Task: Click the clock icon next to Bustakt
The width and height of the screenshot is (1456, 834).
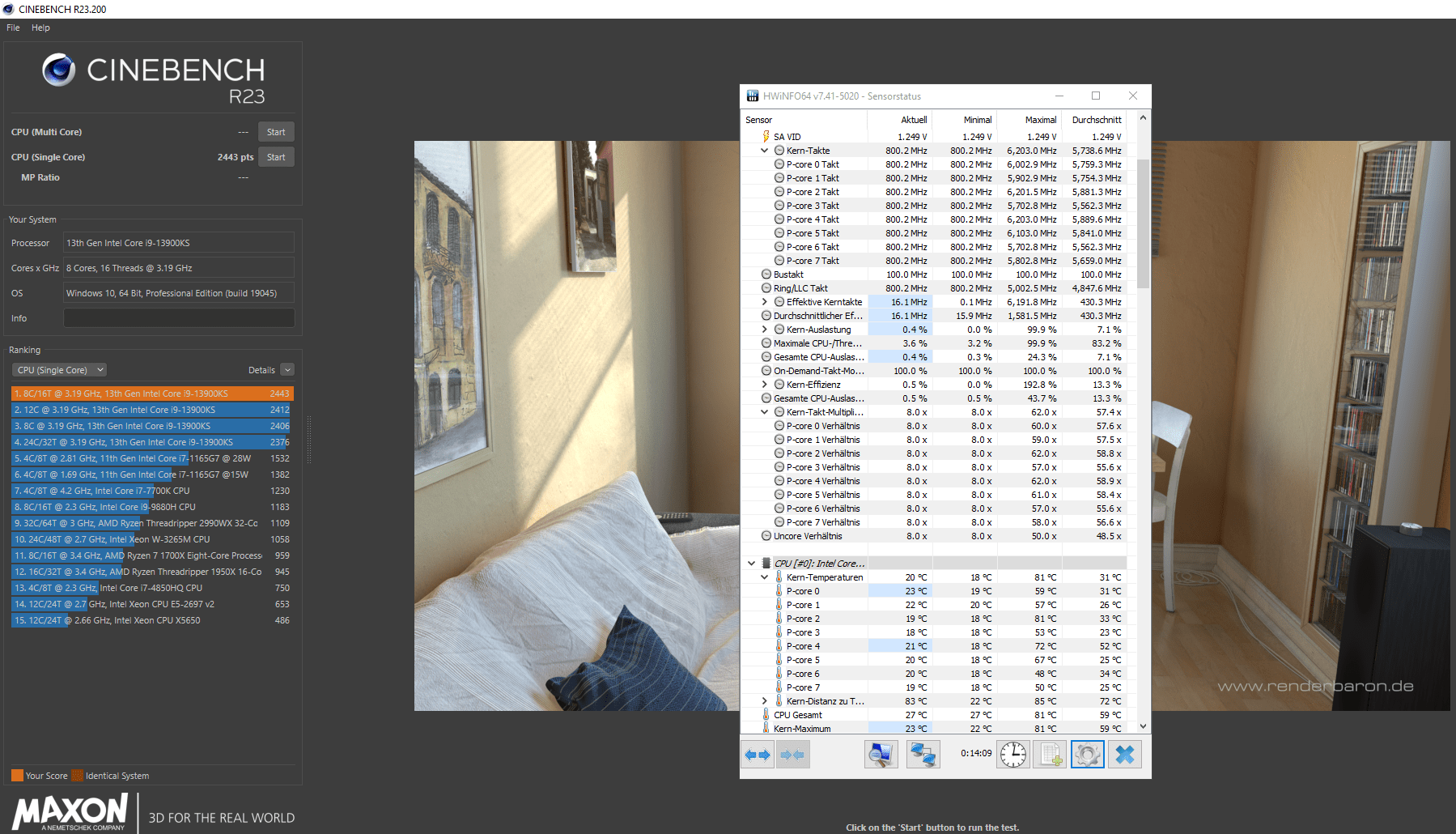Action: tap(766, 274)
